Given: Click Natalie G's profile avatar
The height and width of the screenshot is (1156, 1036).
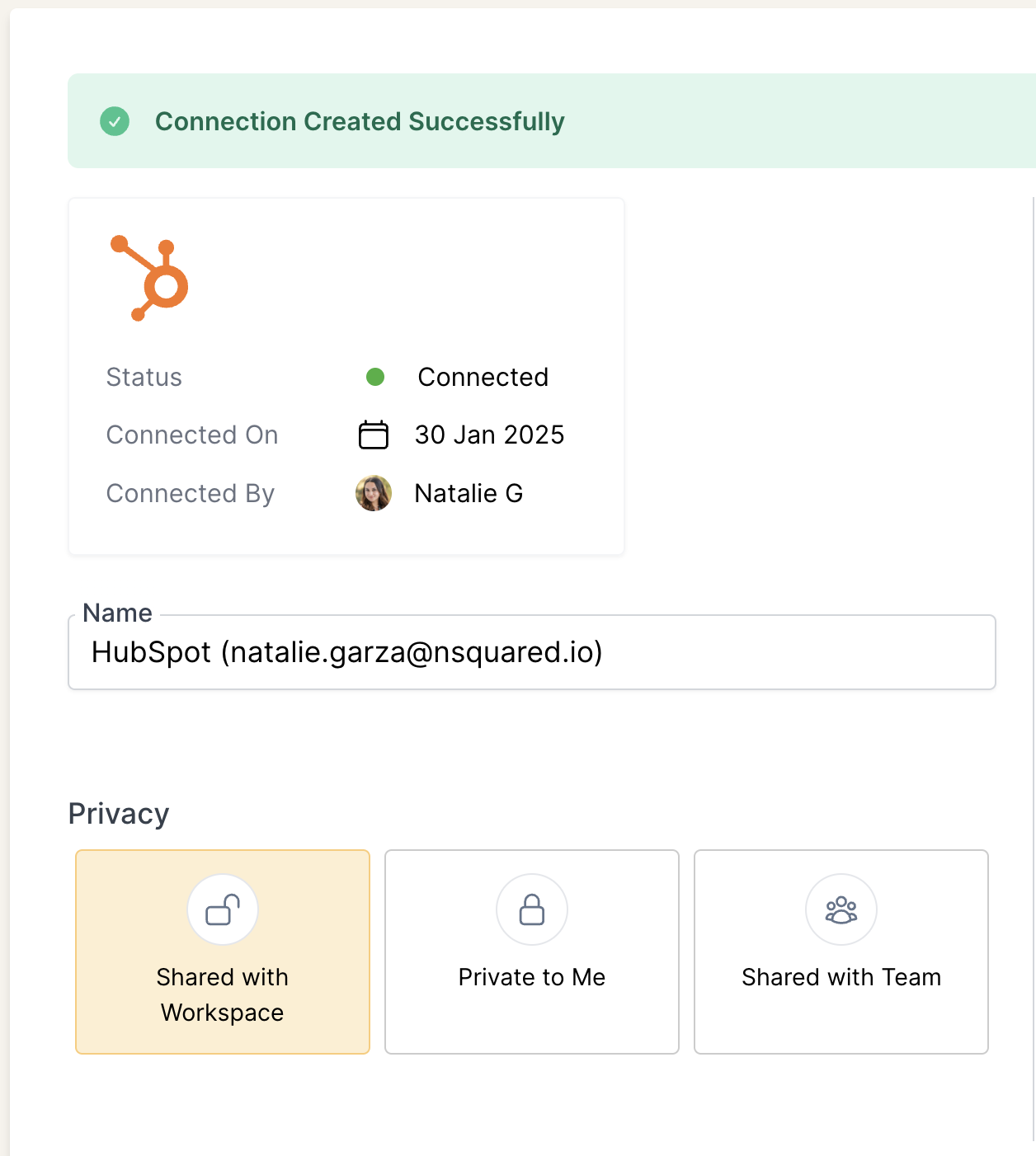Looking at the screenshot, I should point(374,494).
